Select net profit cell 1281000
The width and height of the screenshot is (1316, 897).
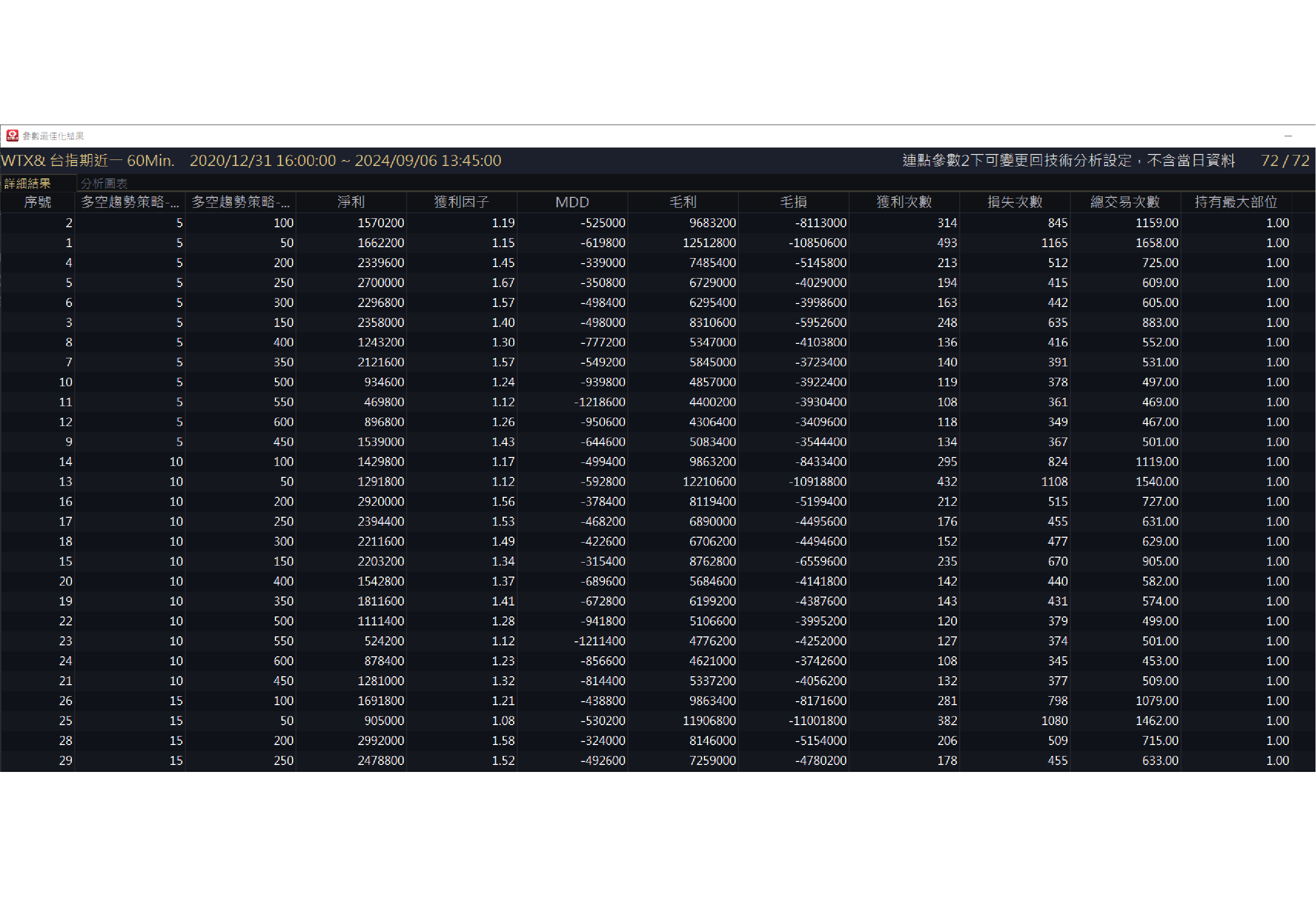[x=381, y=681]
